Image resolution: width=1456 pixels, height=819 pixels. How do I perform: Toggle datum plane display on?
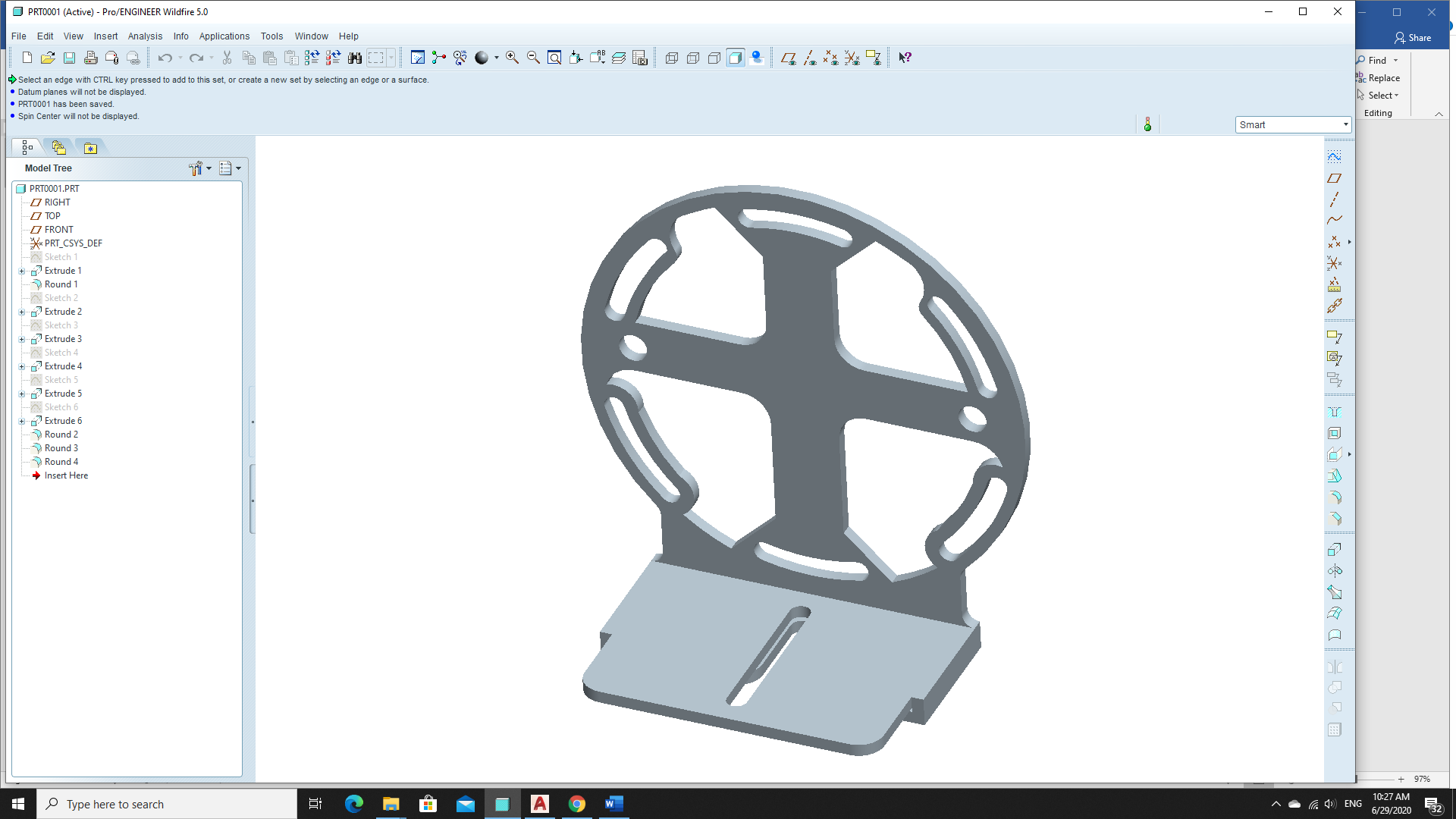(x=788, y=58)
